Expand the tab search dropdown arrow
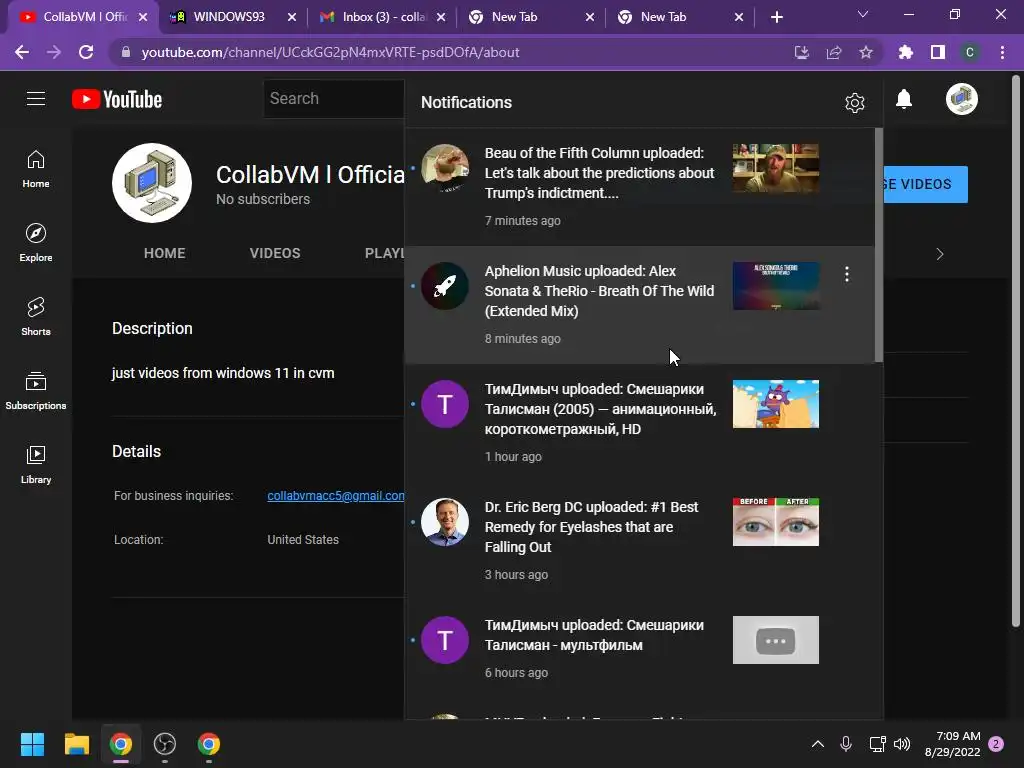Viewport: 1024px width, 768px height. click(863, 14)
